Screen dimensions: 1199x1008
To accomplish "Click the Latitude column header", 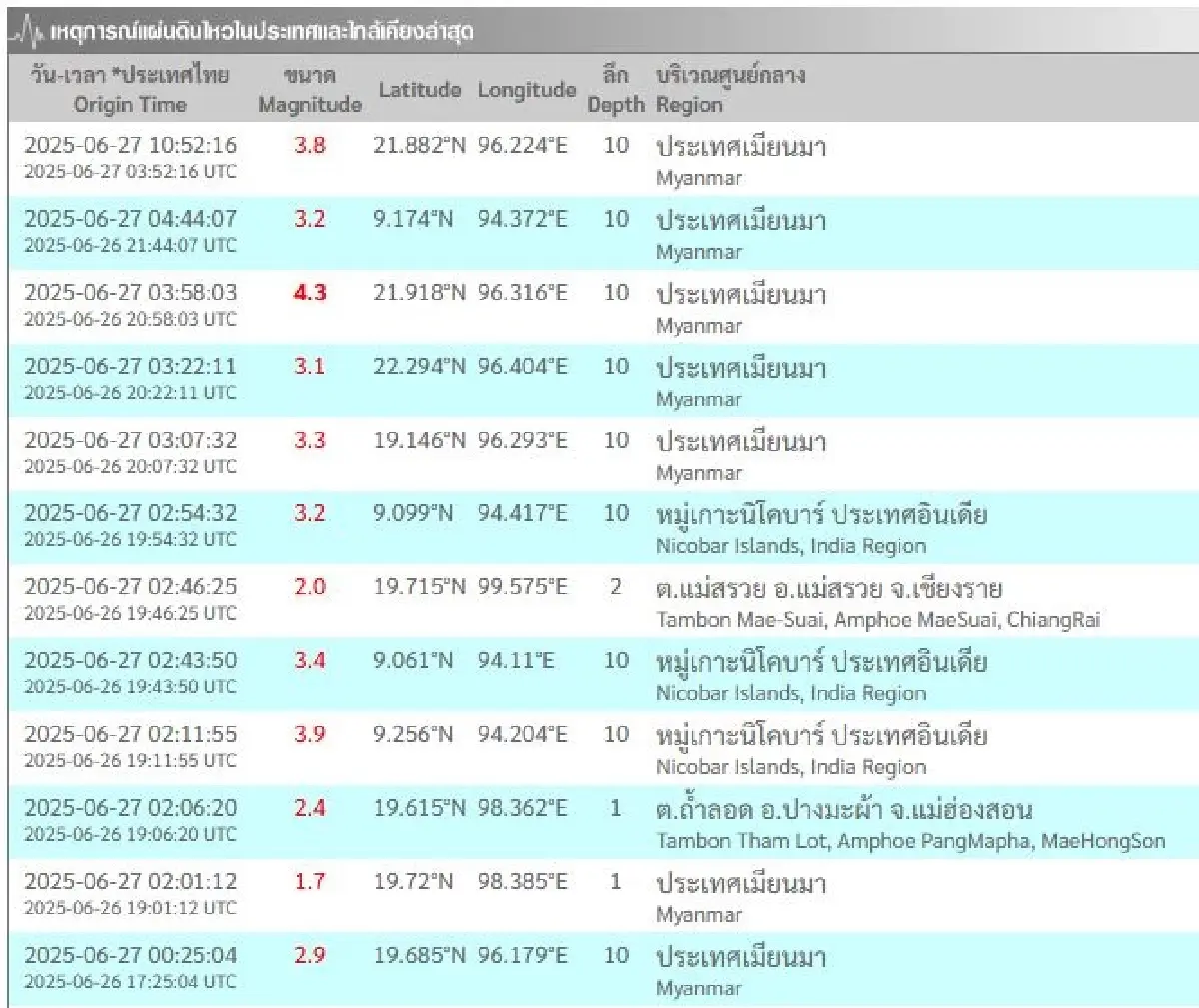I will (x=421, y=90).
